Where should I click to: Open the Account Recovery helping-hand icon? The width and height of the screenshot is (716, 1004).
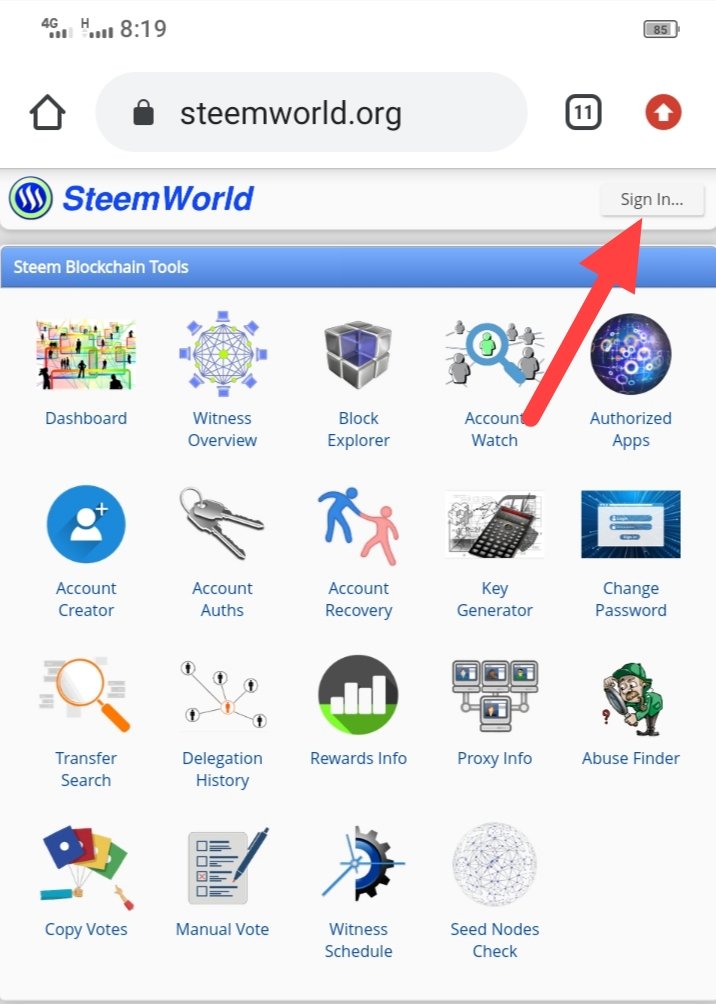pos(358,526)
